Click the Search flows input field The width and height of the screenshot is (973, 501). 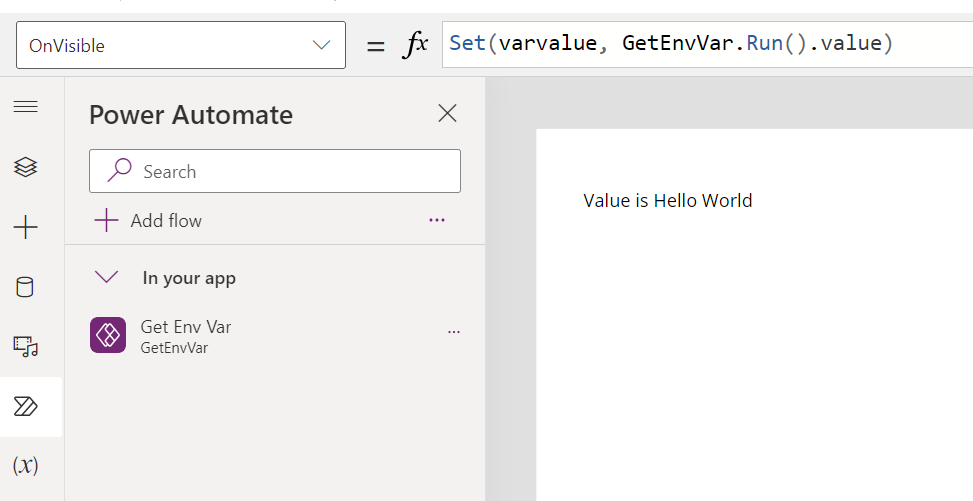pyautogui.click(x=275, y=171)
